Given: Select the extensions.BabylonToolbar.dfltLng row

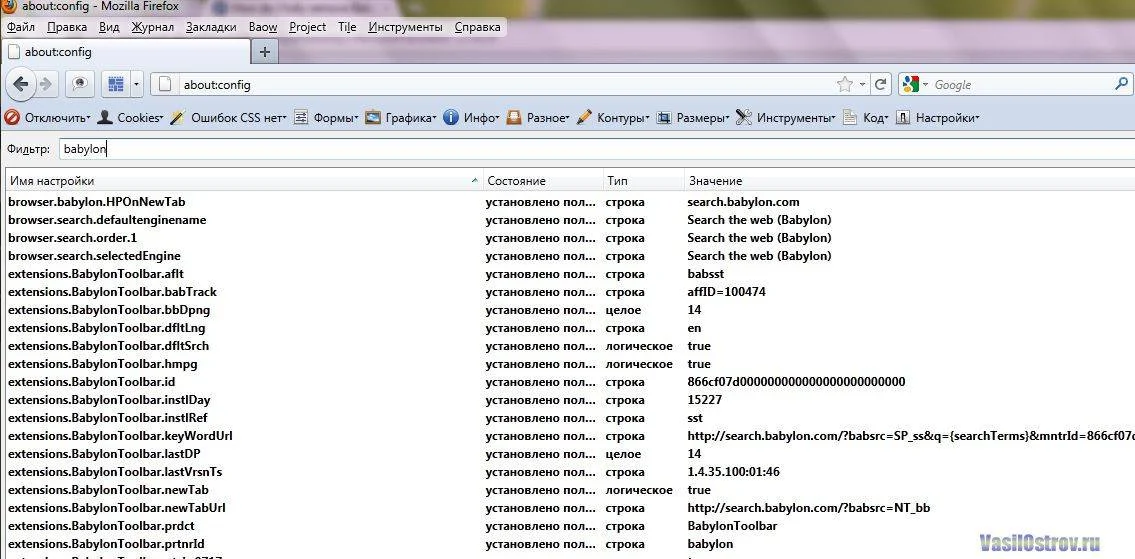Looking at the screenshot, I should 570,328.
